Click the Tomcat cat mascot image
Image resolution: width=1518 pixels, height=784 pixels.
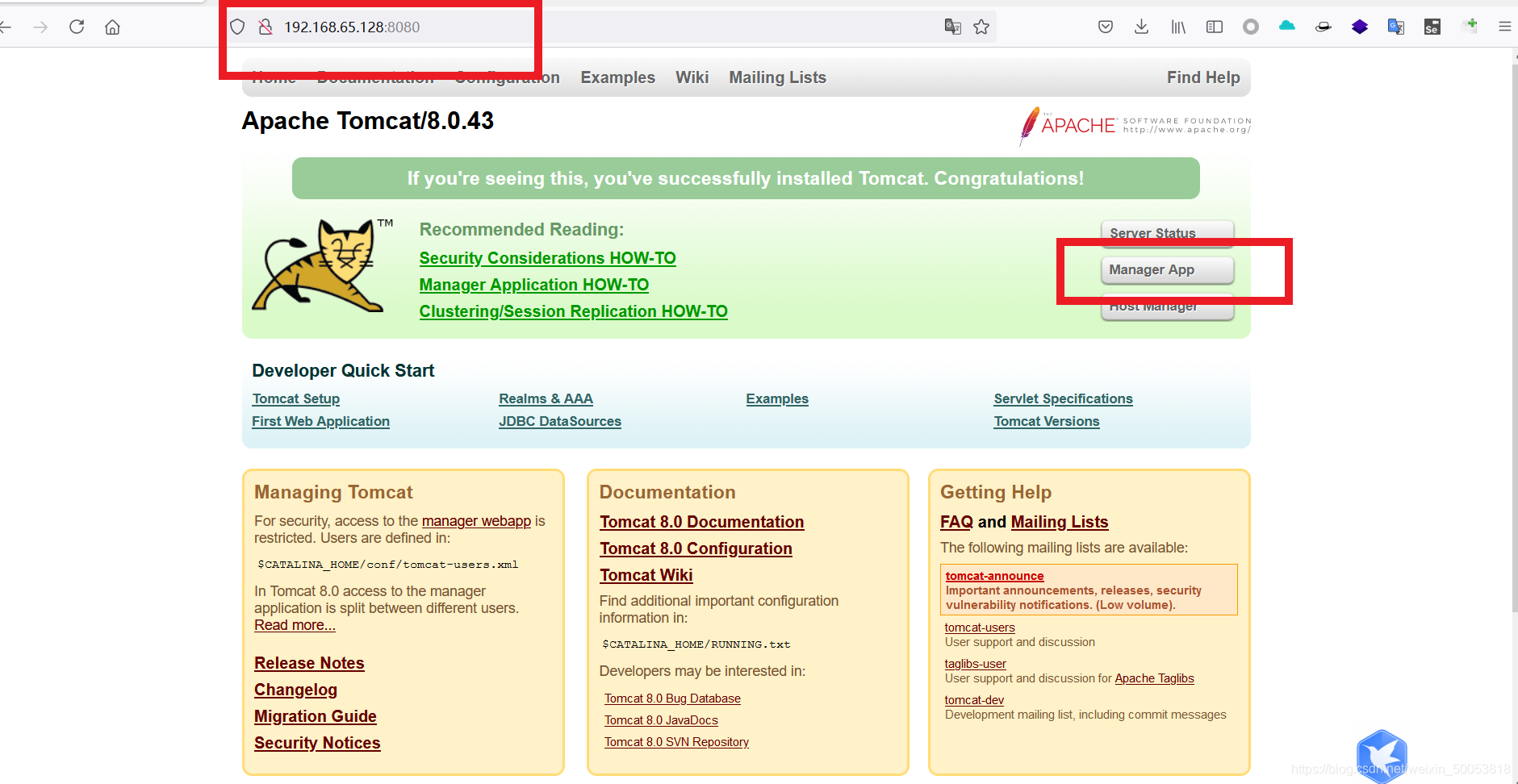point(324,265)
